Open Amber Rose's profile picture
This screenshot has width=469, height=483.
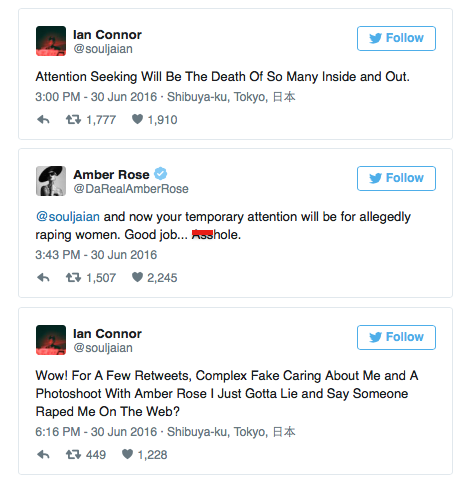(x=51, y=181)
